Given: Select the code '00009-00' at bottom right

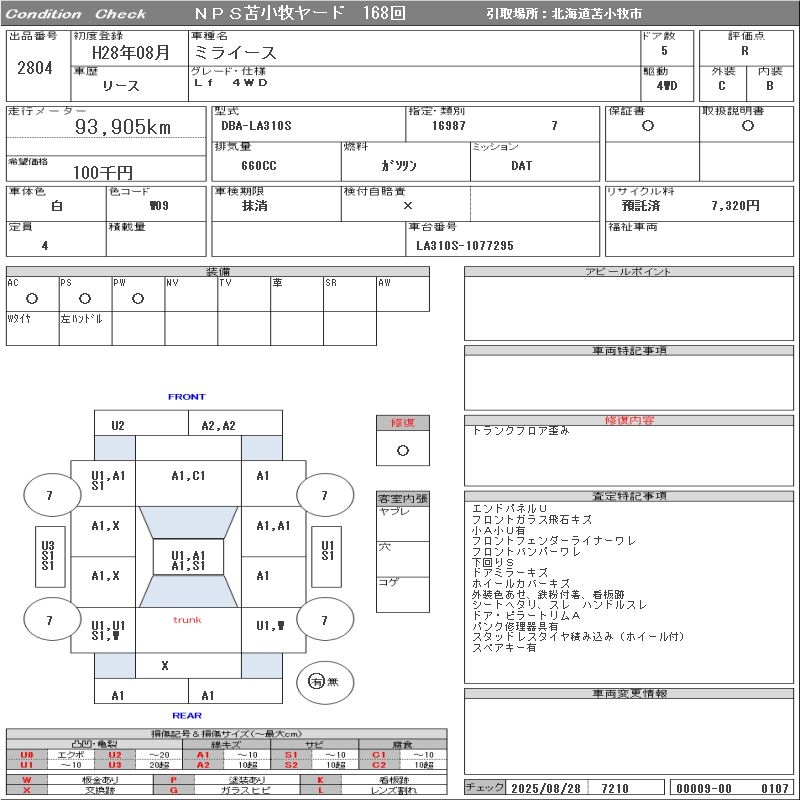Looking at the screenshot, I should click(704, 788).
